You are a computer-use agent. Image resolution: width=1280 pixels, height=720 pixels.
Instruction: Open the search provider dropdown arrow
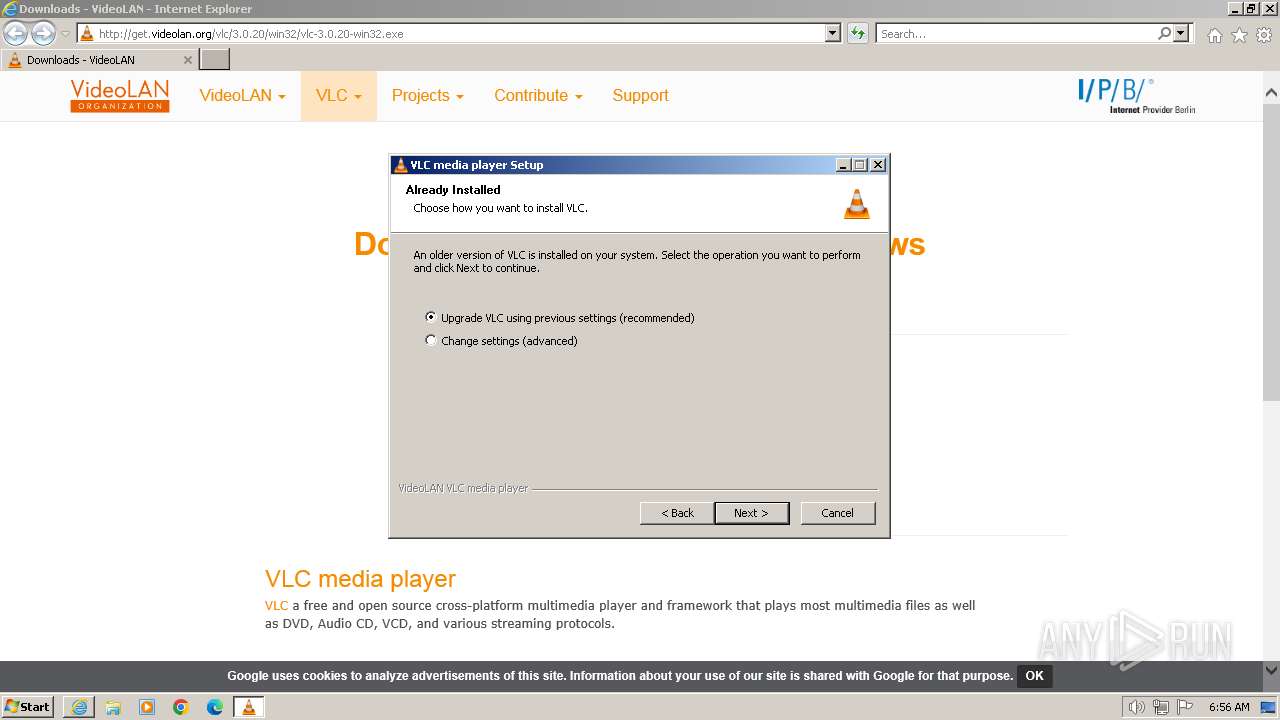click(x=1182, y=33)
